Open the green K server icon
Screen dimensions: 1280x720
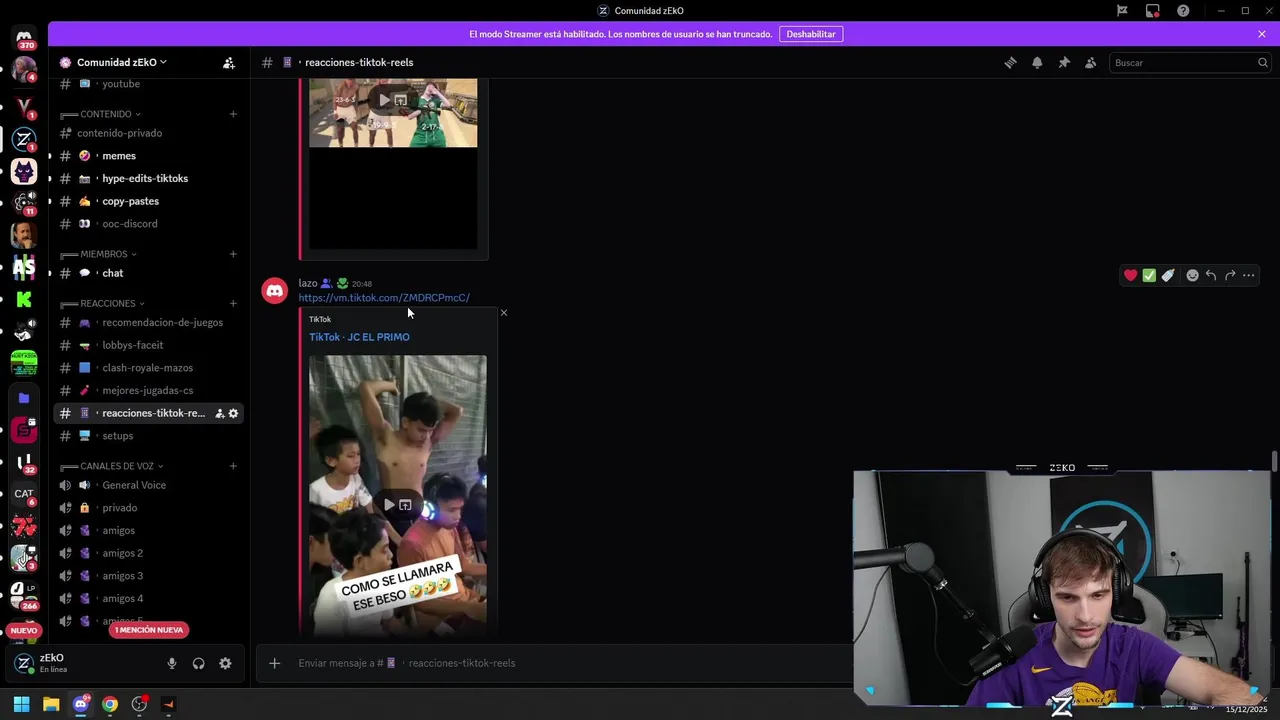[24, 299]
